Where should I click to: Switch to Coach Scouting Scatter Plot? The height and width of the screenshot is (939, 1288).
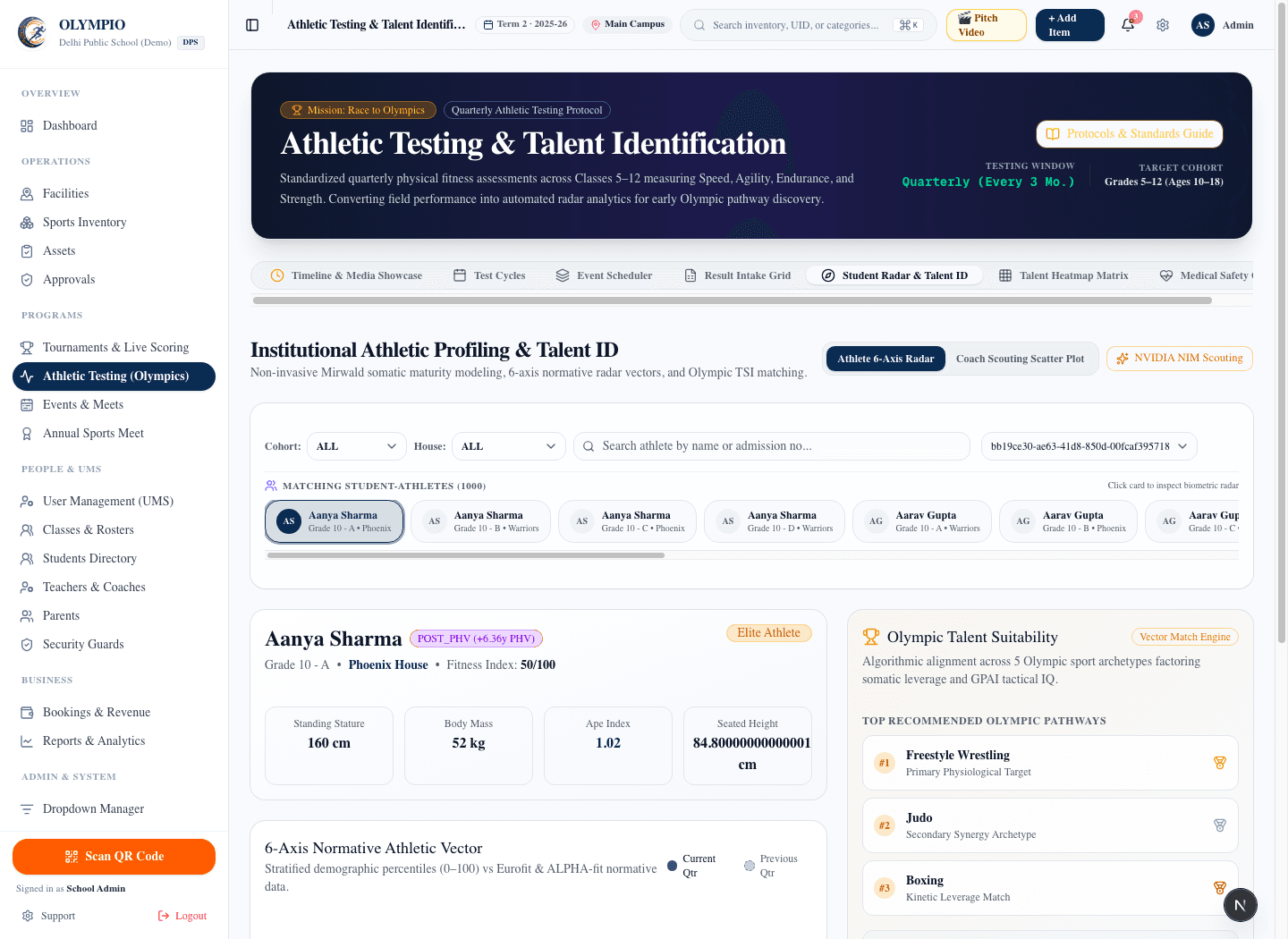click(1020, 359)
